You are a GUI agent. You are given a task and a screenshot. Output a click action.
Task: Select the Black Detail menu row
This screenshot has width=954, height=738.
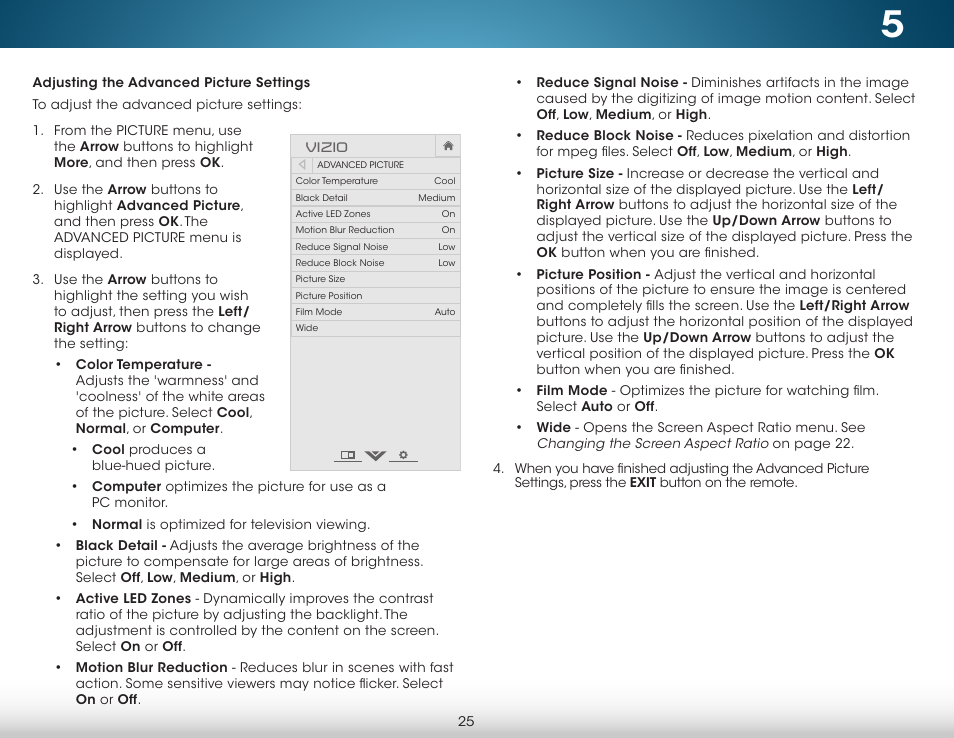tap(375, 198)
